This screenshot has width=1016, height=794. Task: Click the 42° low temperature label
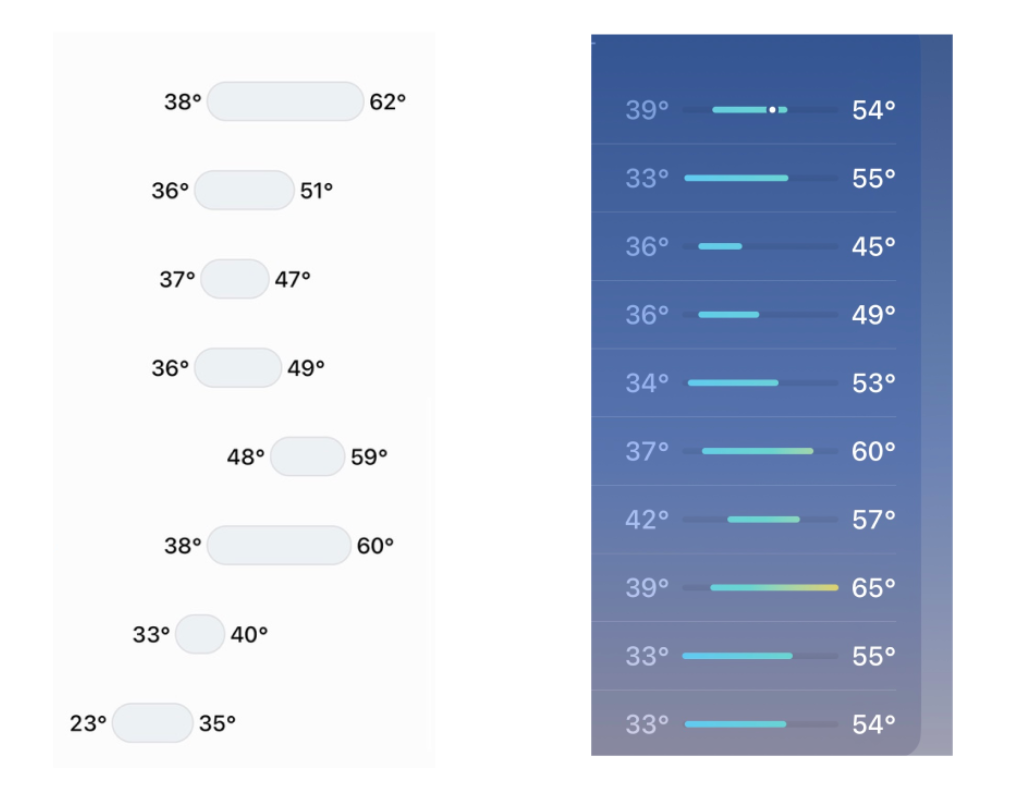[649, 519]
